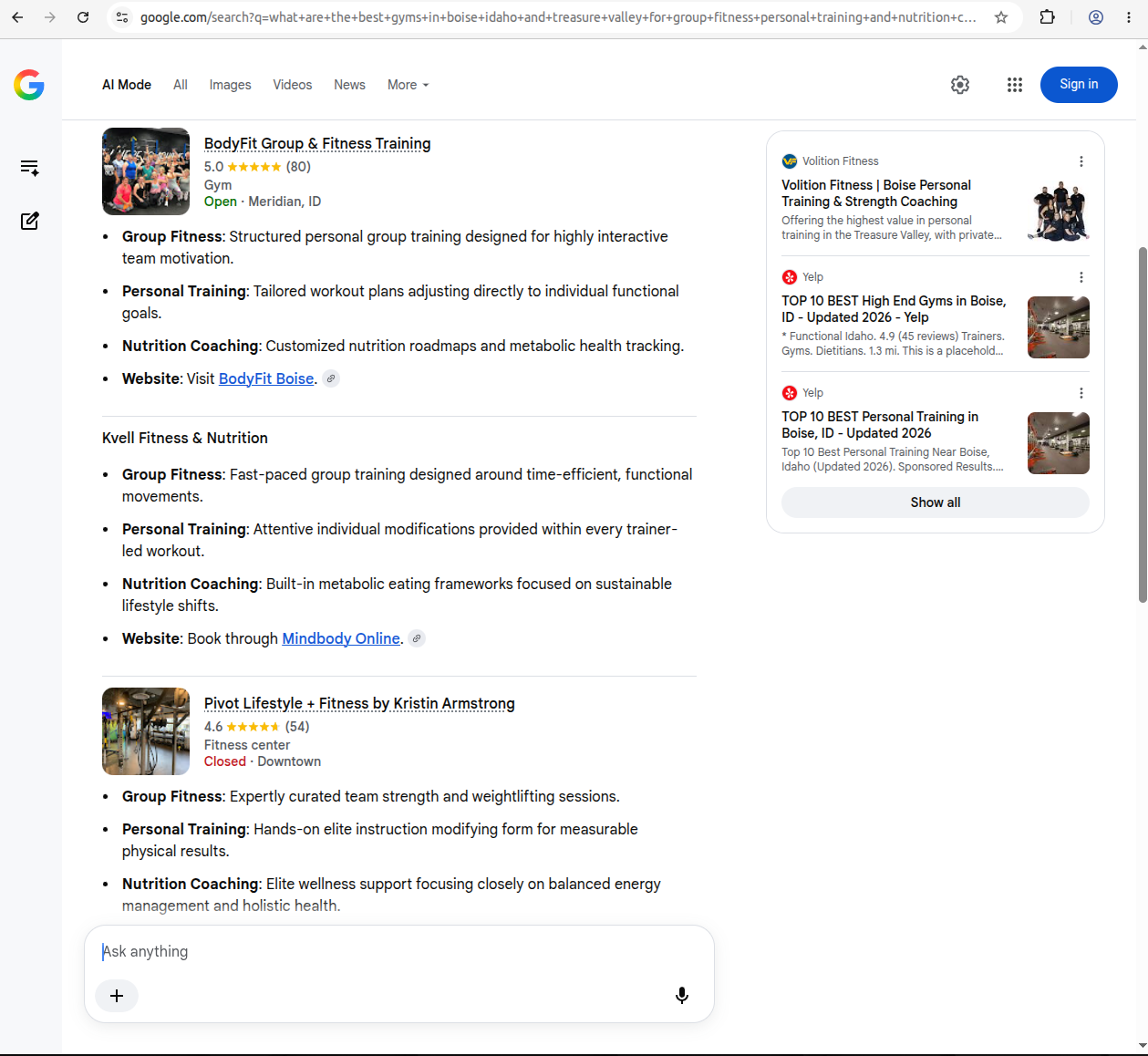Open the Mindbody Online link
The width and height of the screenshot is (1148, 1056).
(x=341, y=638)
